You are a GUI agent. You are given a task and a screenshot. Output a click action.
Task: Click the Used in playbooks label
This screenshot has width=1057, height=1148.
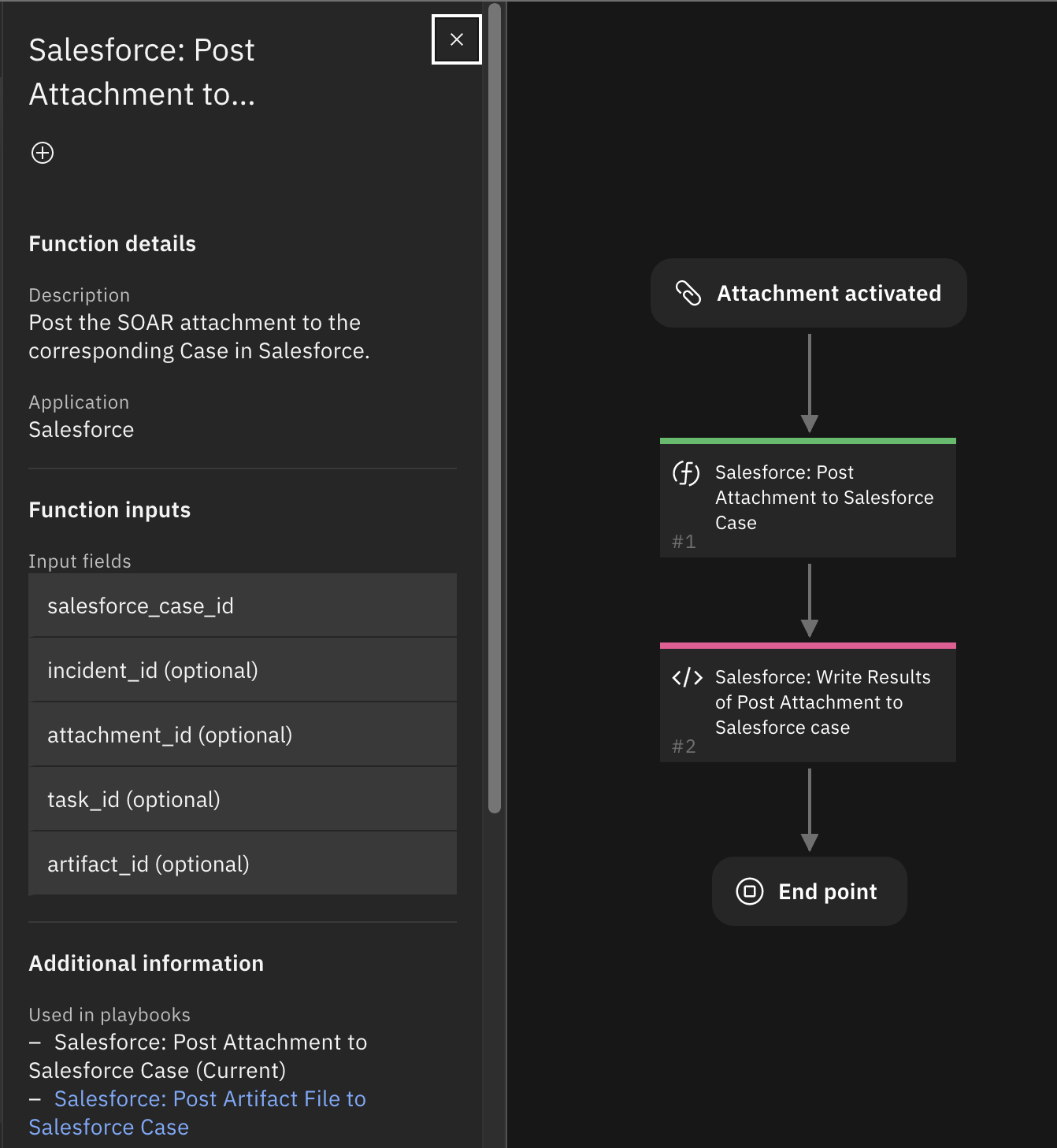[109, 1015]
